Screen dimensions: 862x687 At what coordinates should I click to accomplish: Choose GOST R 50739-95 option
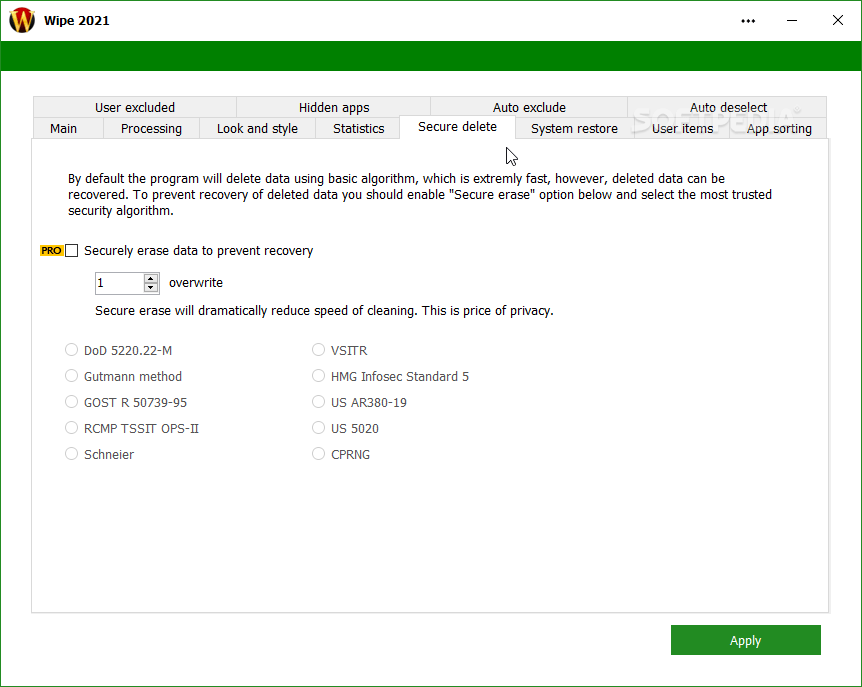tap(126, 402)
